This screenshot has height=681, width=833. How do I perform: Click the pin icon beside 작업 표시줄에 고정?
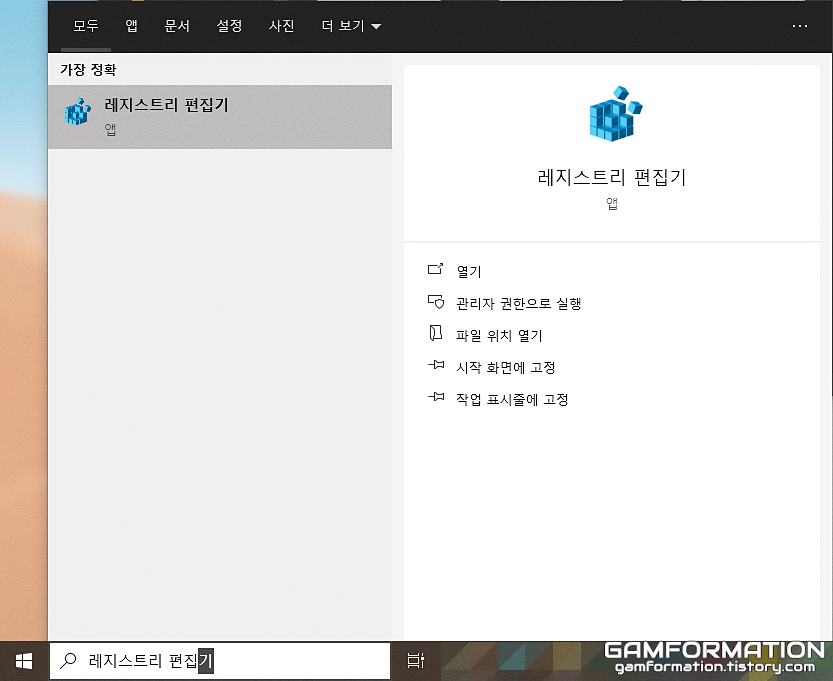[436, 397]
